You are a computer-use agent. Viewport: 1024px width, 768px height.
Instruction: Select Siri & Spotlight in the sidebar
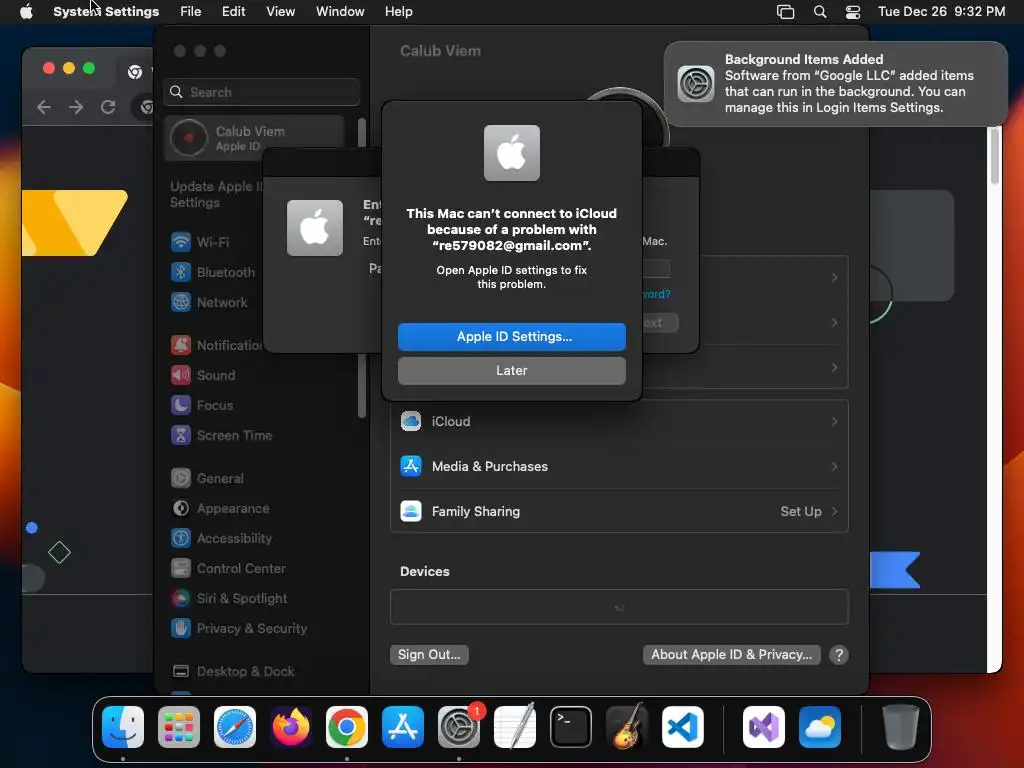pyautogui.click(x=229, y=599)
